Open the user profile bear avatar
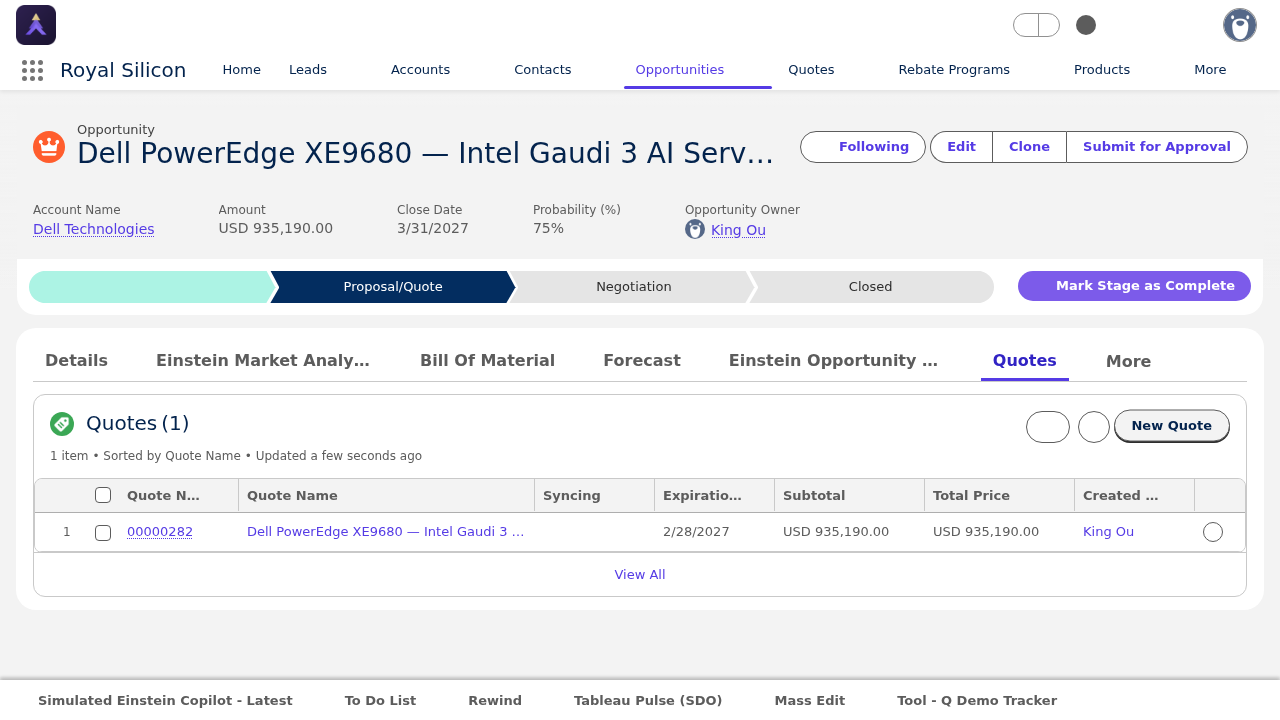The width and height of the screenshot is (1280, 720). pos(1240,25)
